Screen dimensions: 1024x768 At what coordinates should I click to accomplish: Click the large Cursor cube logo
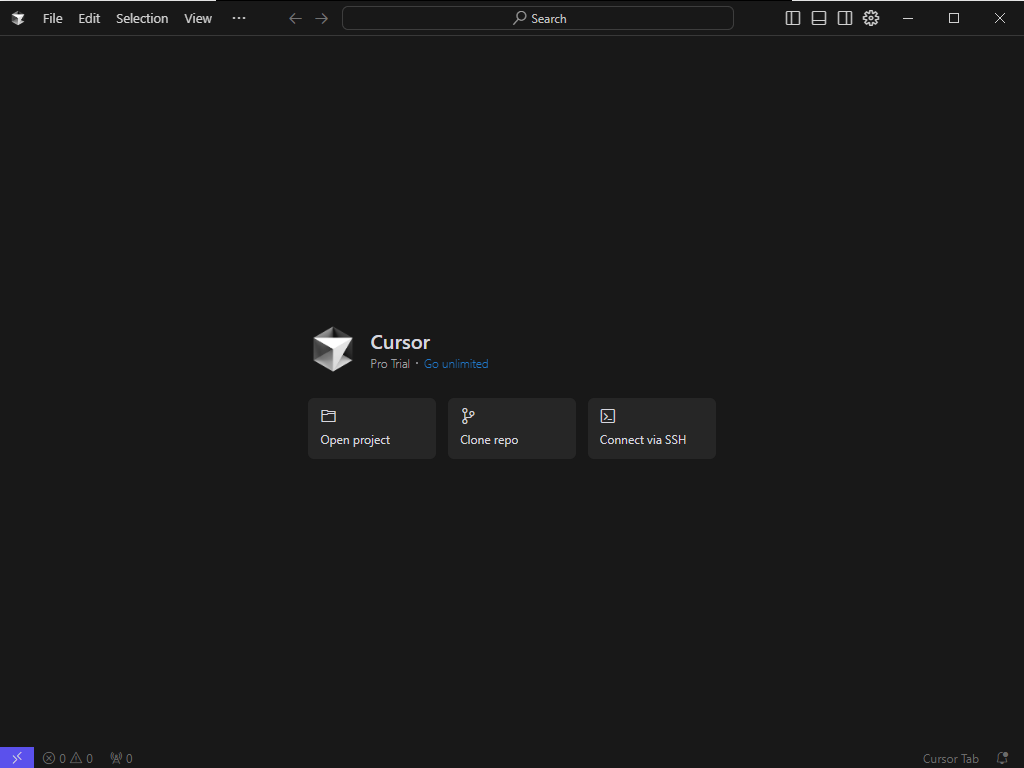point(332,349)
